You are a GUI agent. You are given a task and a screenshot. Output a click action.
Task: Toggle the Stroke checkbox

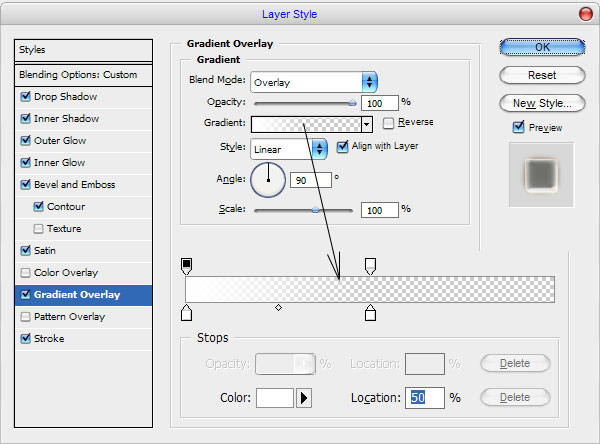pyautogui.click(x=26, y=339)
